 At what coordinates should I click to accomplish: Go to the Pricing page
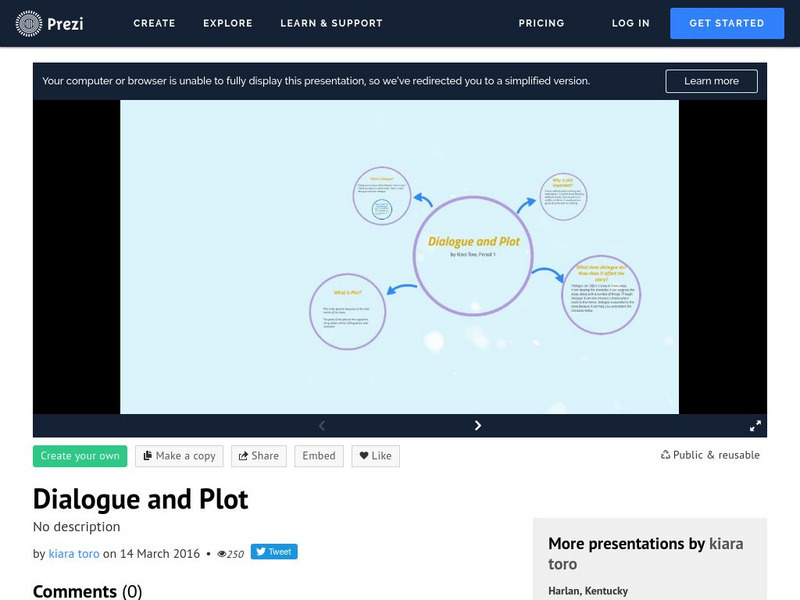(x=541, y=23)
